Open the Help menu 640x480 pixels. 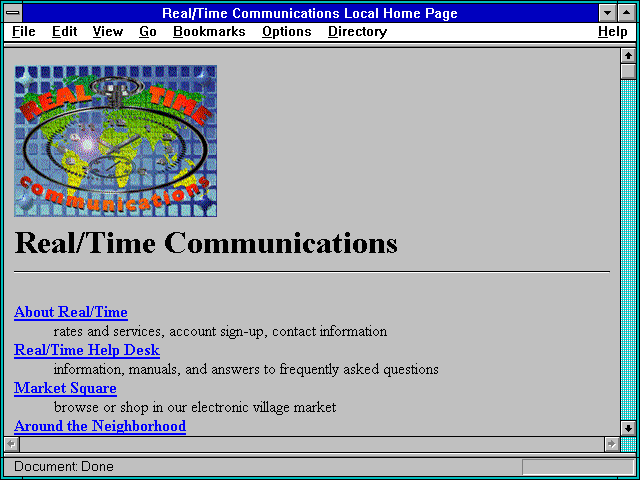pyautogui.click(x=613, y=32)
